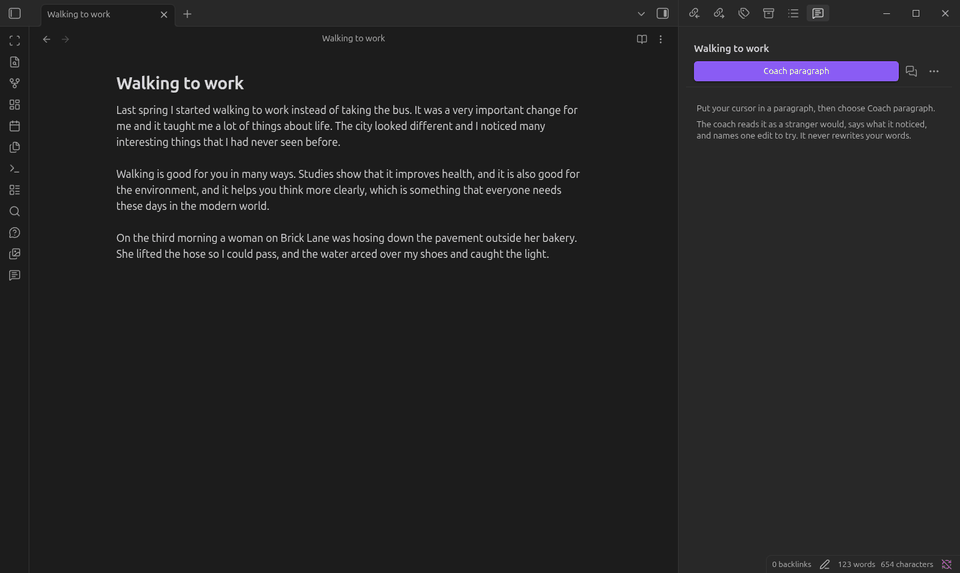Click the ribbon's bottom message-lines icon
This screenshot has width=960, height=573.
(x=15, y=275)
